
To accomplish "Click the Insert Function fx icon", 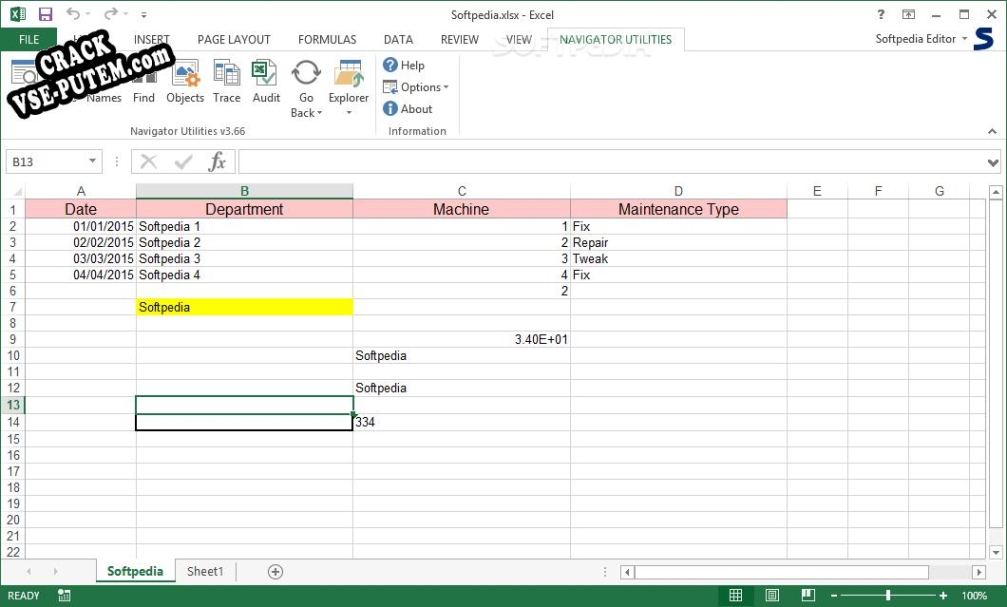I will tap(217, 161).
